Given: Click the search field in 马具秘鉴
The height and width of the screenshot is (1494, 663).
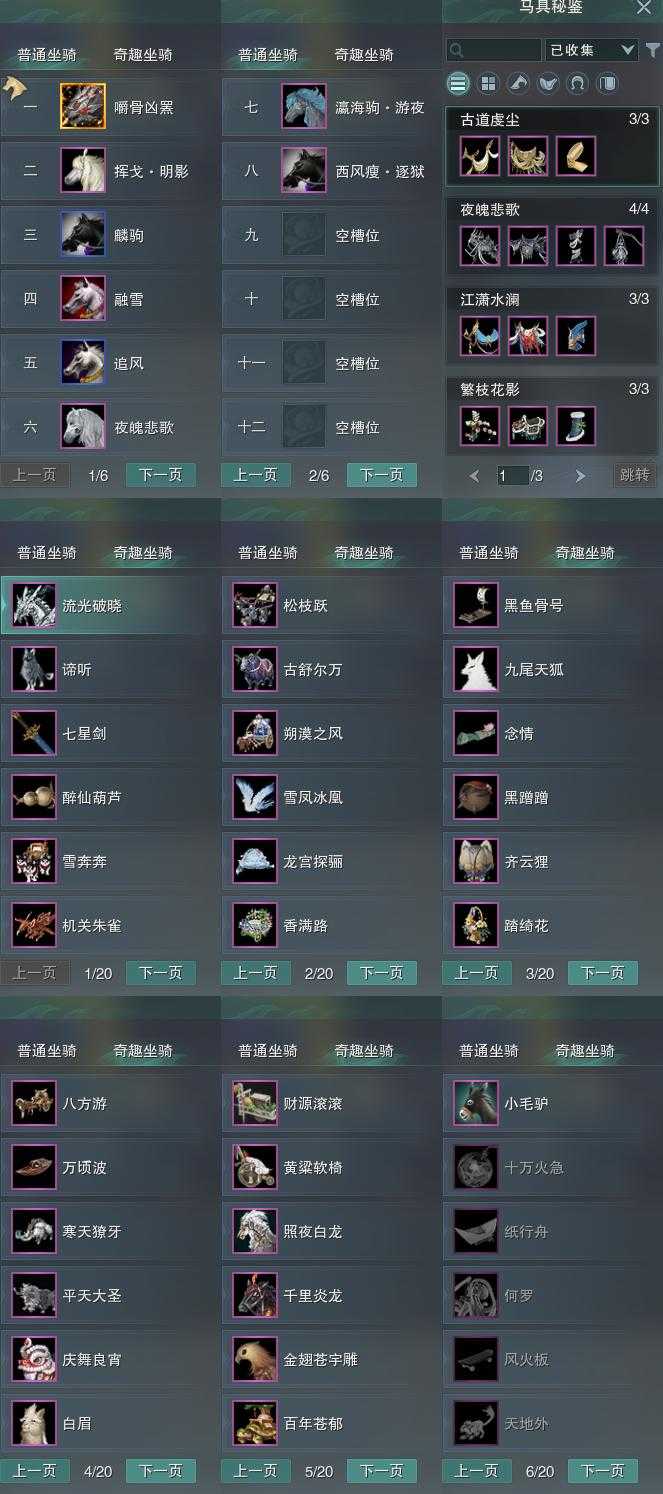Looking at the screenshot, I should [x=494, y=49].
